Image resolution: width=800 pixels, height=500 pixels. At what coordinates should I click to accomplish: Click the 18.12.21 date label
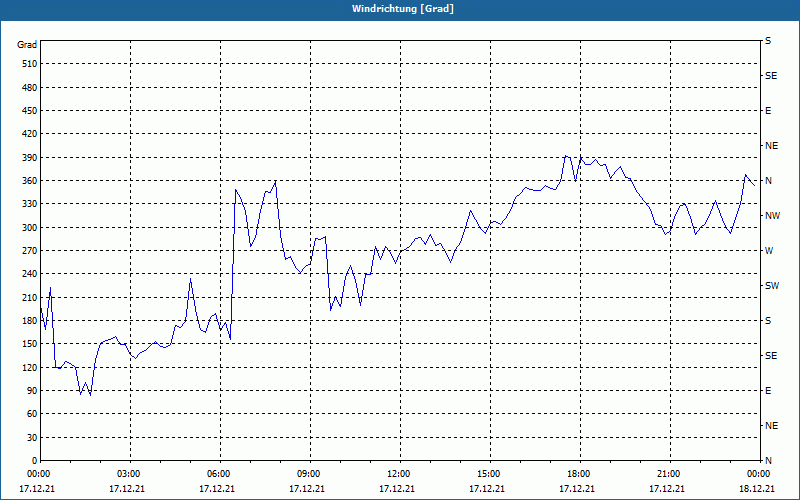click(x=759, y=488)
